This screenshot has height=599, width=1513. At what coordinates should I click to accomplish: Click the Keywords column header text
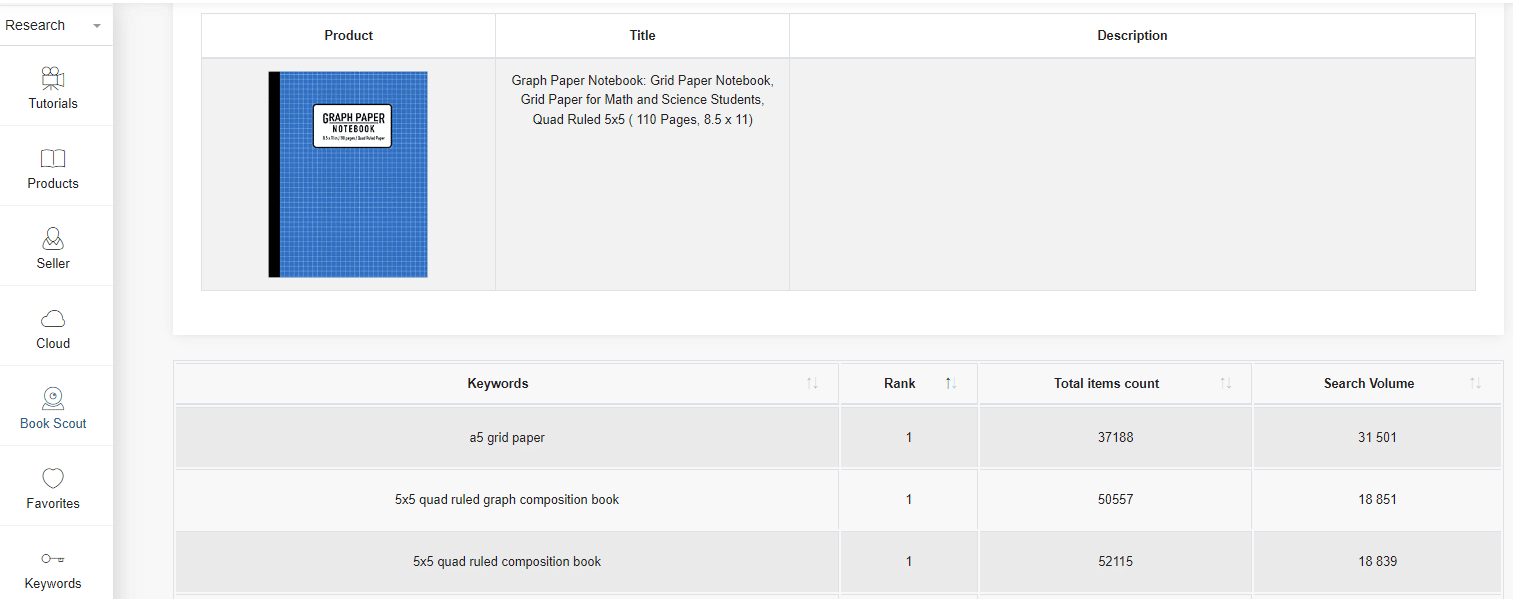498,383
